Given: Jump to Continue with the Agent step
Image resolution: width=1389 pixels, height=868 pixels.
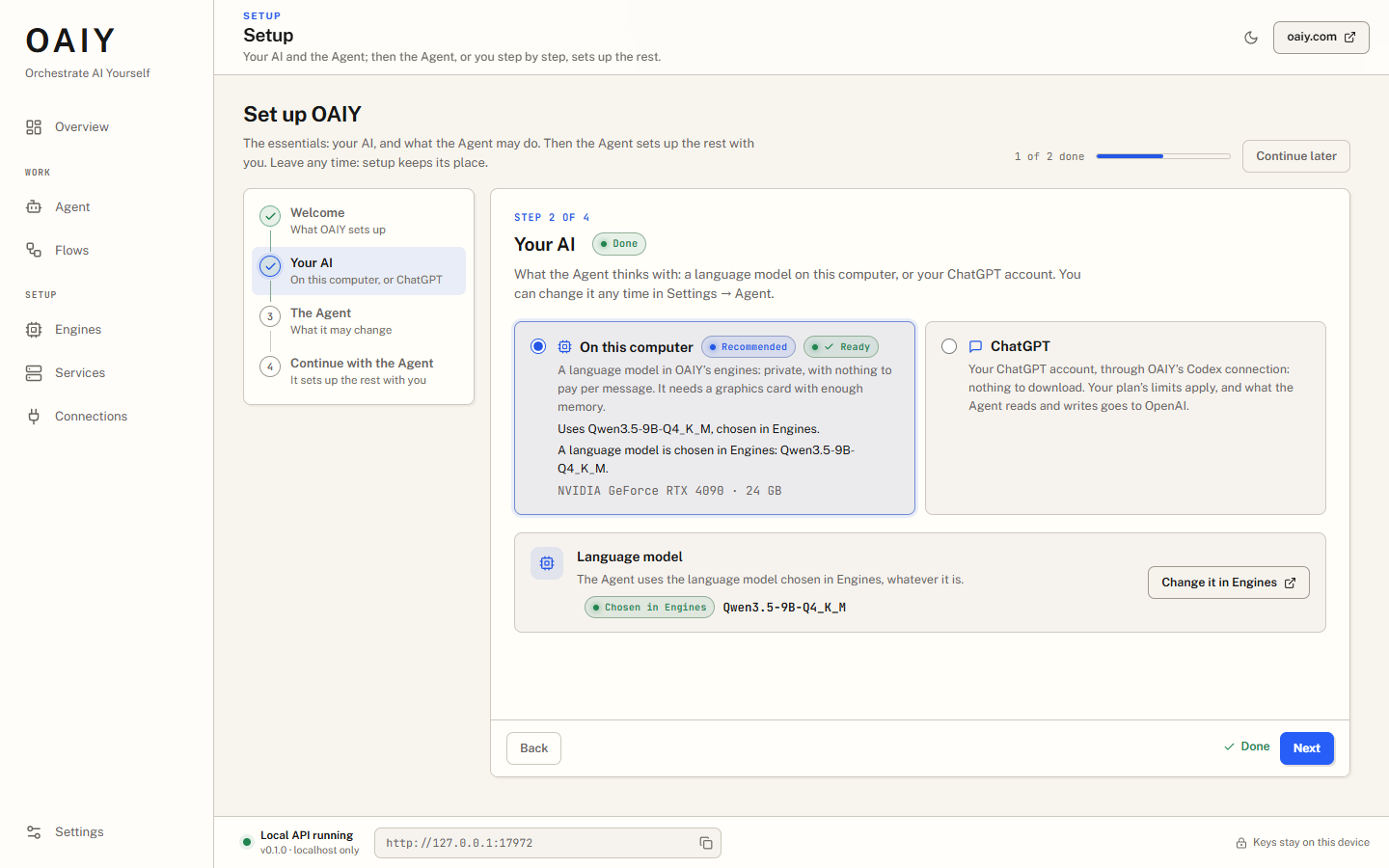Looking at the screenshot, I should point(359,371).
